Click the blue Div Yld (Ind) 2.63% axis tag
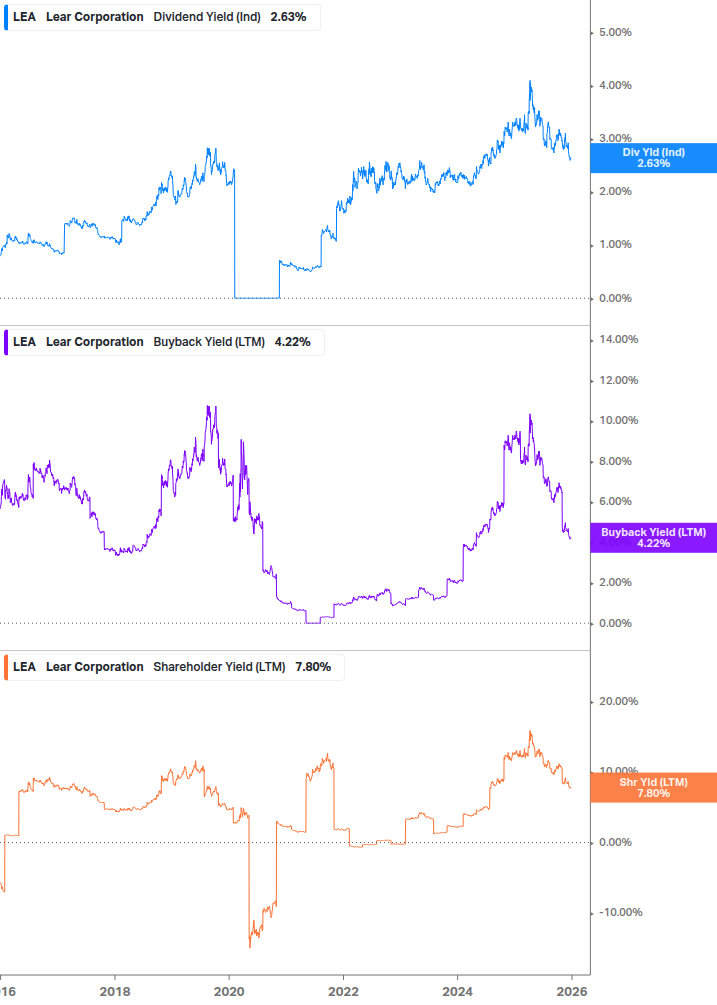 (x=653, y=158)
